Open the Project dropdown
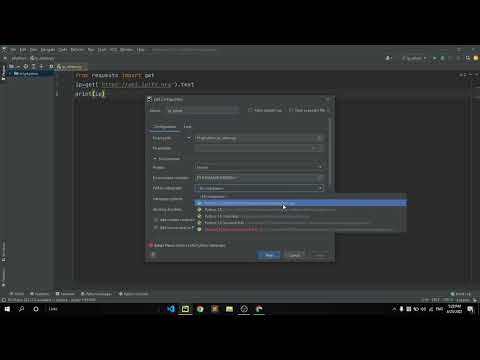The width and height of the screenshot is (480, 360). tap(259, 167)
